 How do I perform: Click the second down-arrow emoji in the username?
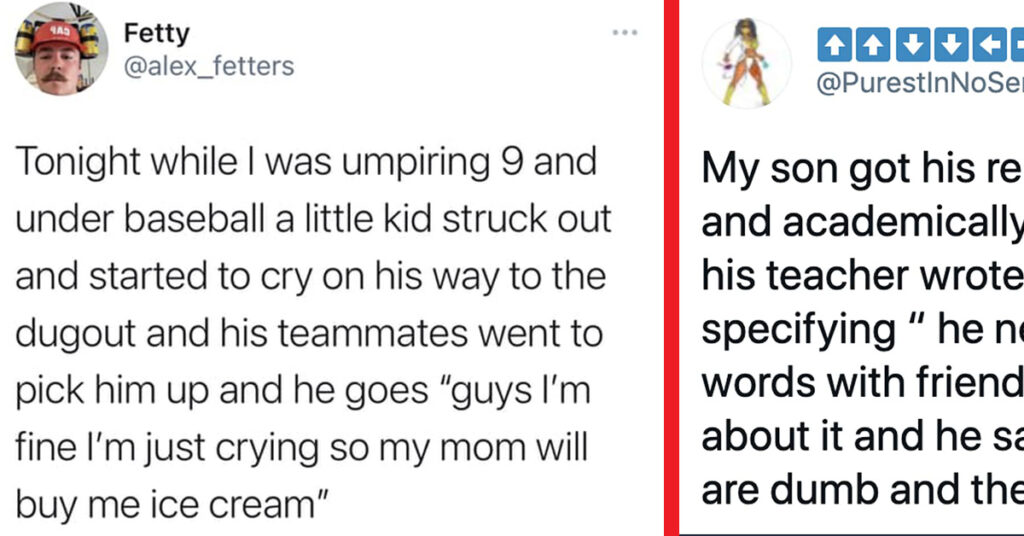pos(951,45)
